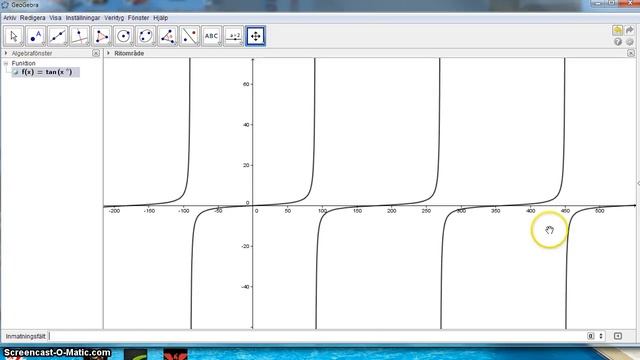Click the input help button at bottom right

coord(618,336)
